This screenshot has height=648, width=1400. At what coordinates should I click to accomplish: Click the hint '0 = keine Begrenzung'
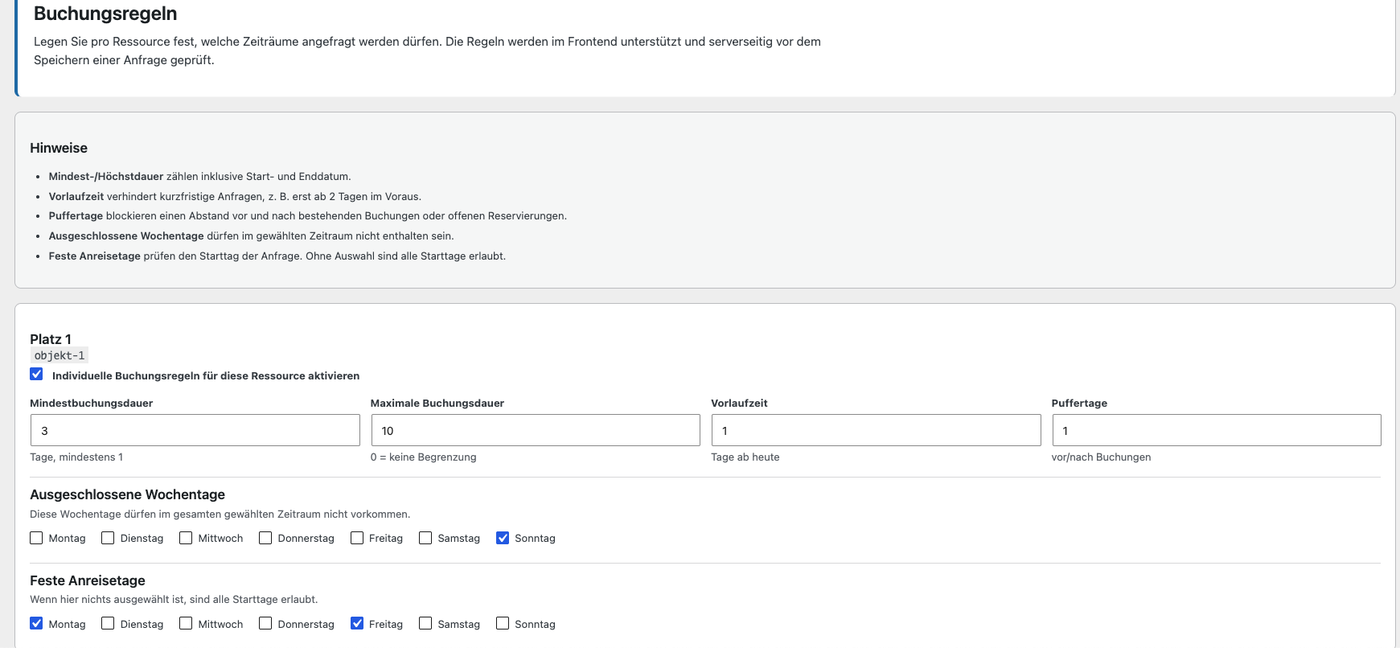(x=423, y=457)
